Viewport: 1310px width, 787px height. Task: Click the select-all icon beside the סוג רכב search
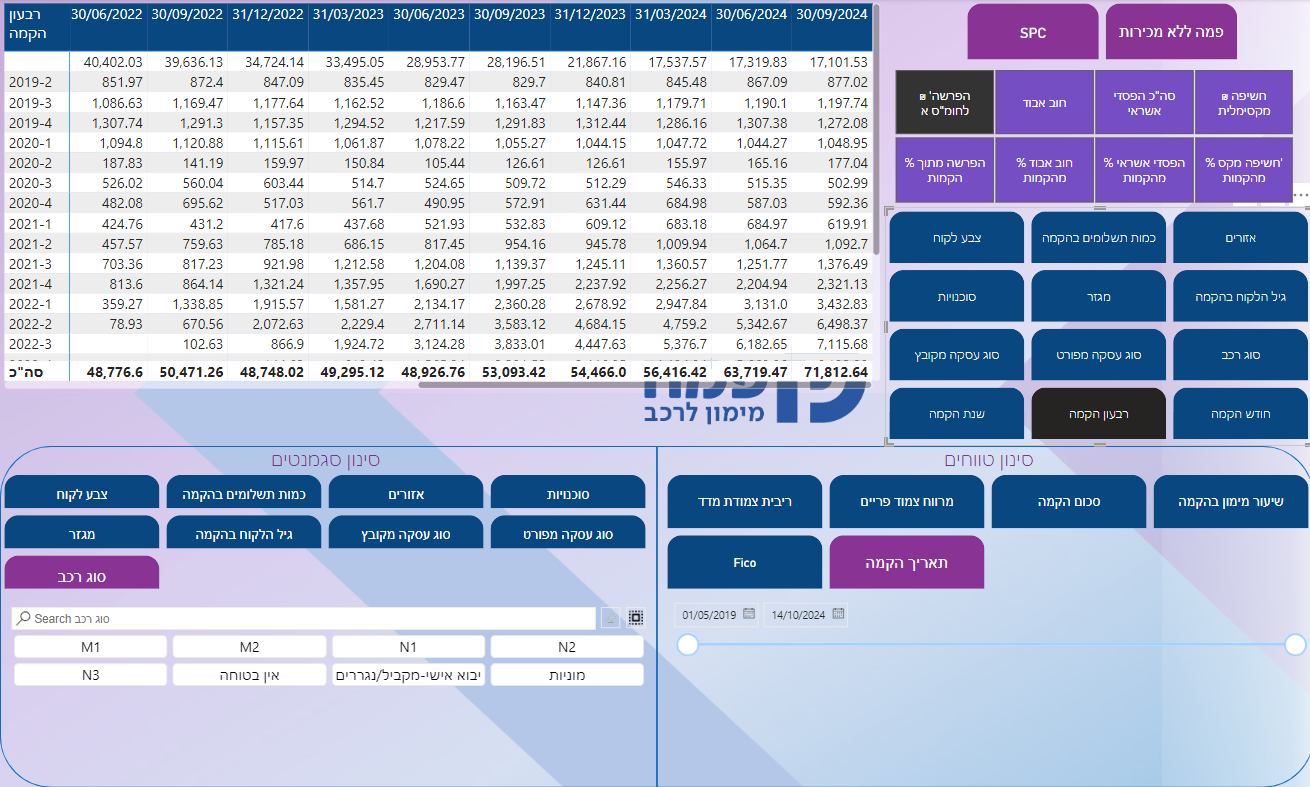pos(636,618)
